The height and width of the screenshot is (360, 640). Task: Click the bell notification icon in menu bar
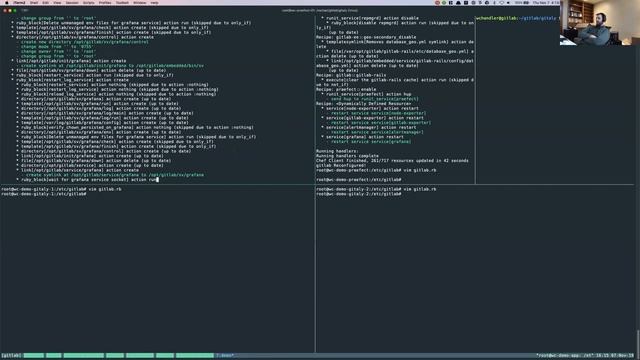tap(458, 2)
